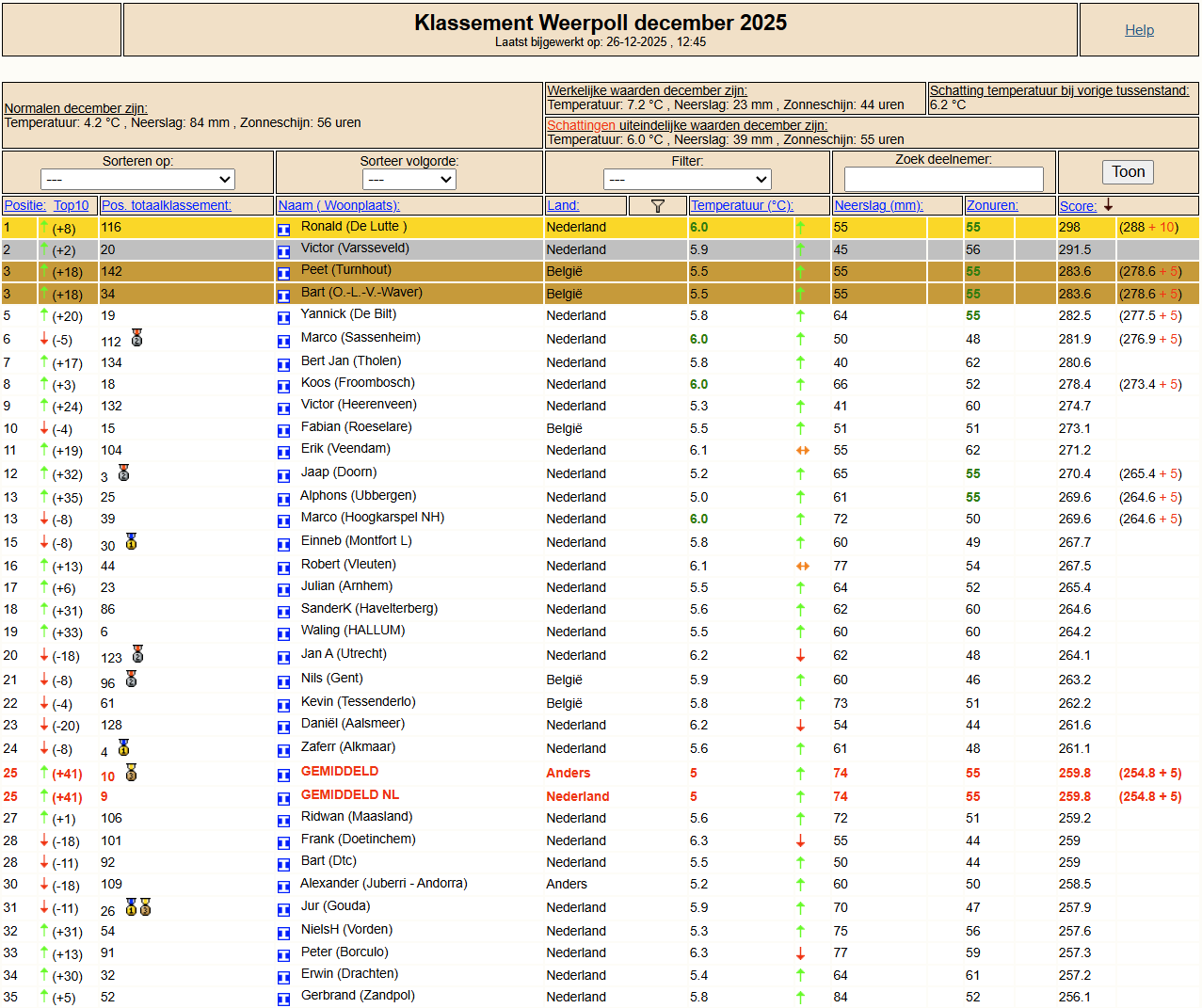Click the medal icon in Marco (Sassenheim) row

click(x=136, y=338)
